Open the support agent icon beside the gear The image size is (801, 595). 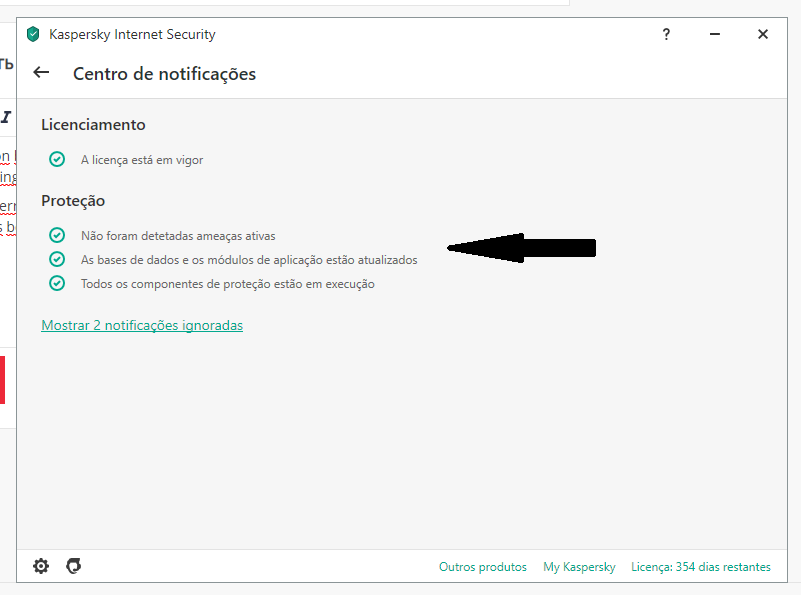point(74,566)
